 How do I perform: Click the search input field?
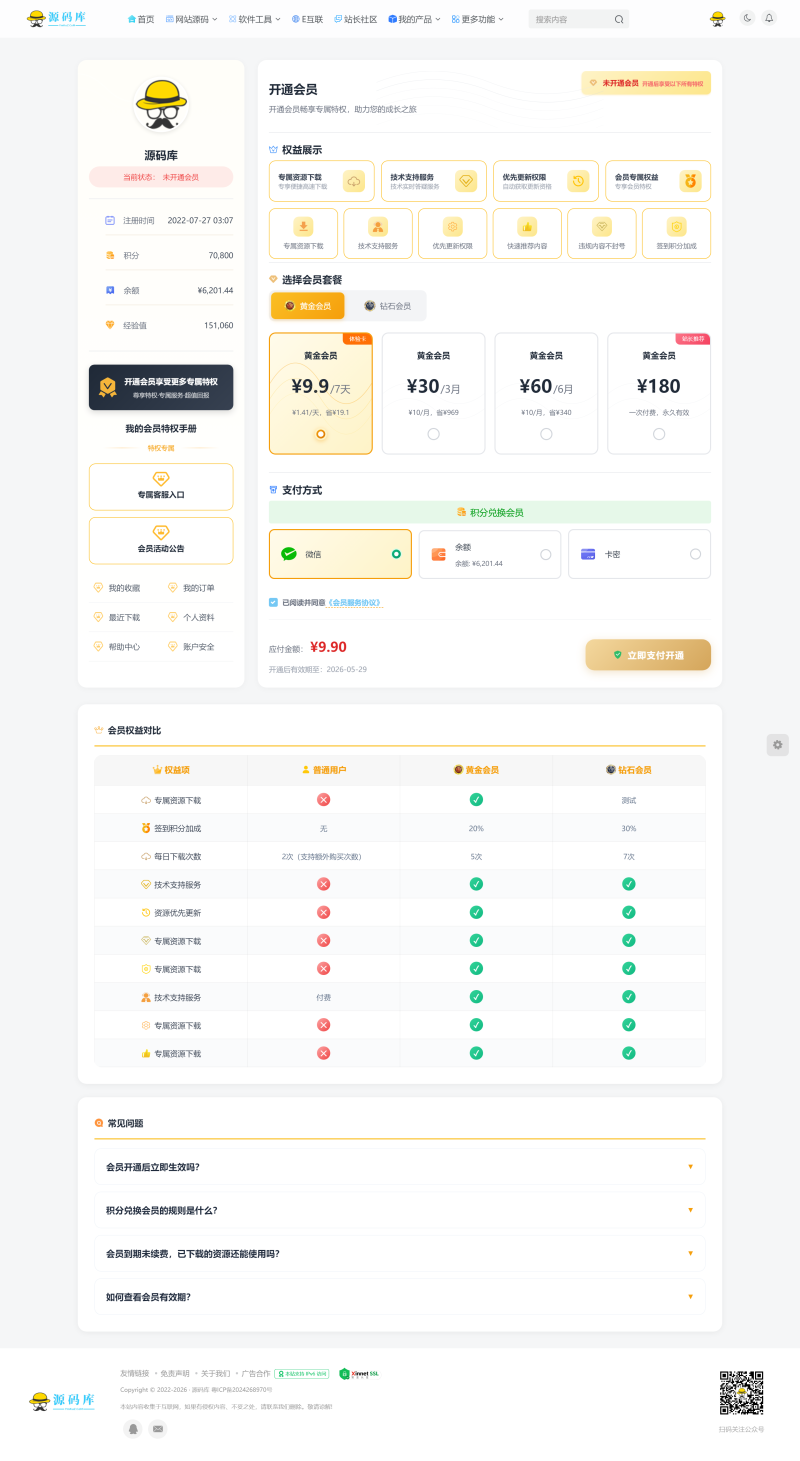[x=570, y=19]
